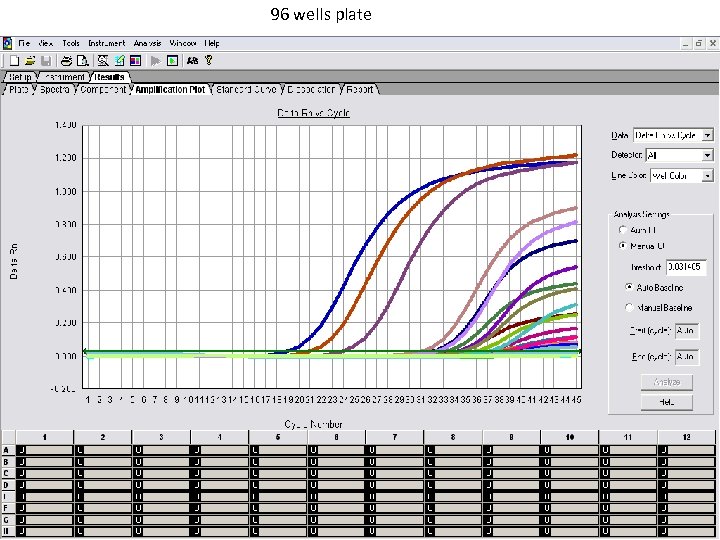Select the Amplification Plot sub-tab
The width and height of the screenshot is (720, 540).
click(x=170, y=90)
